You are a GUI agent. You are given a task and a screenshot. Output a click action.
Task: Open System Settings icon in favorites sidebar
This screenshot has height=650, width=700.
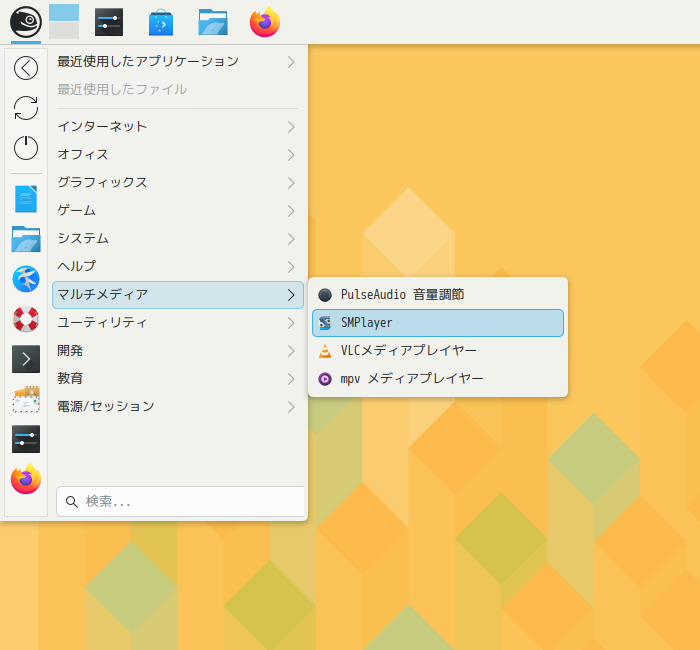(x=26, y=439)
